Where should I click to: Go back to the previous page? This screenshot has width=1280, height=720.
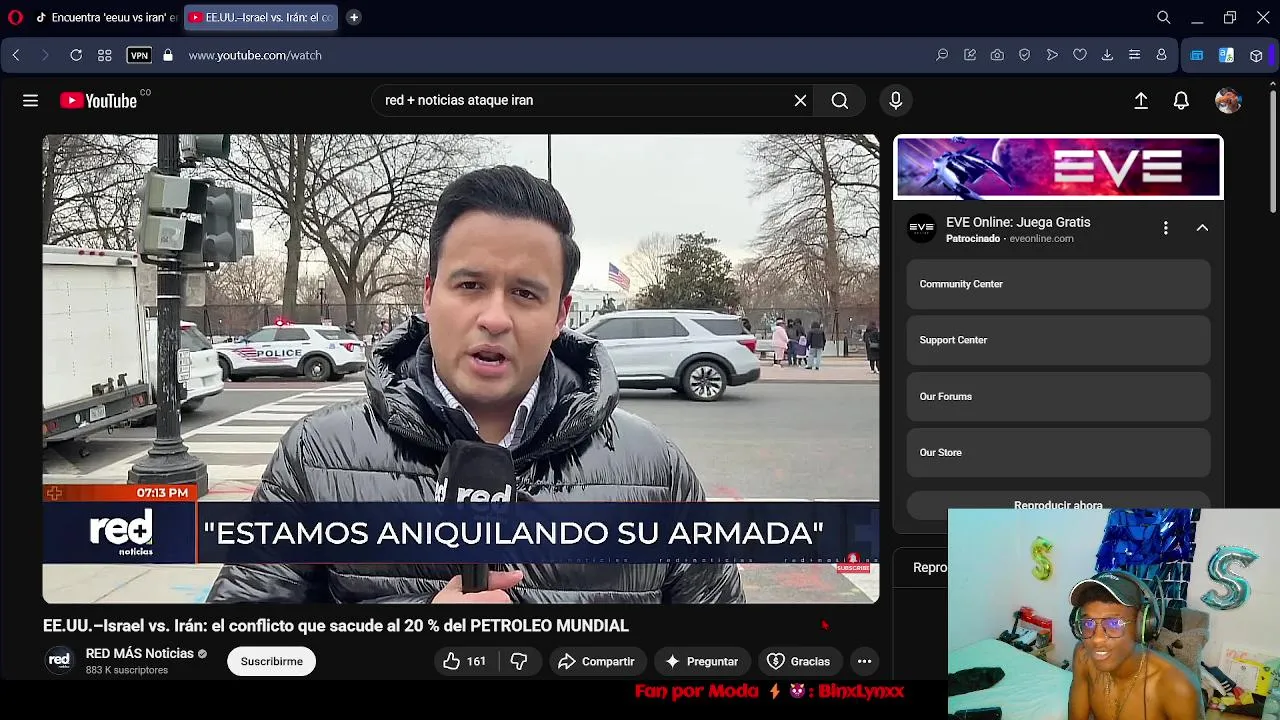pyautogui.click(x=16, y=55)
